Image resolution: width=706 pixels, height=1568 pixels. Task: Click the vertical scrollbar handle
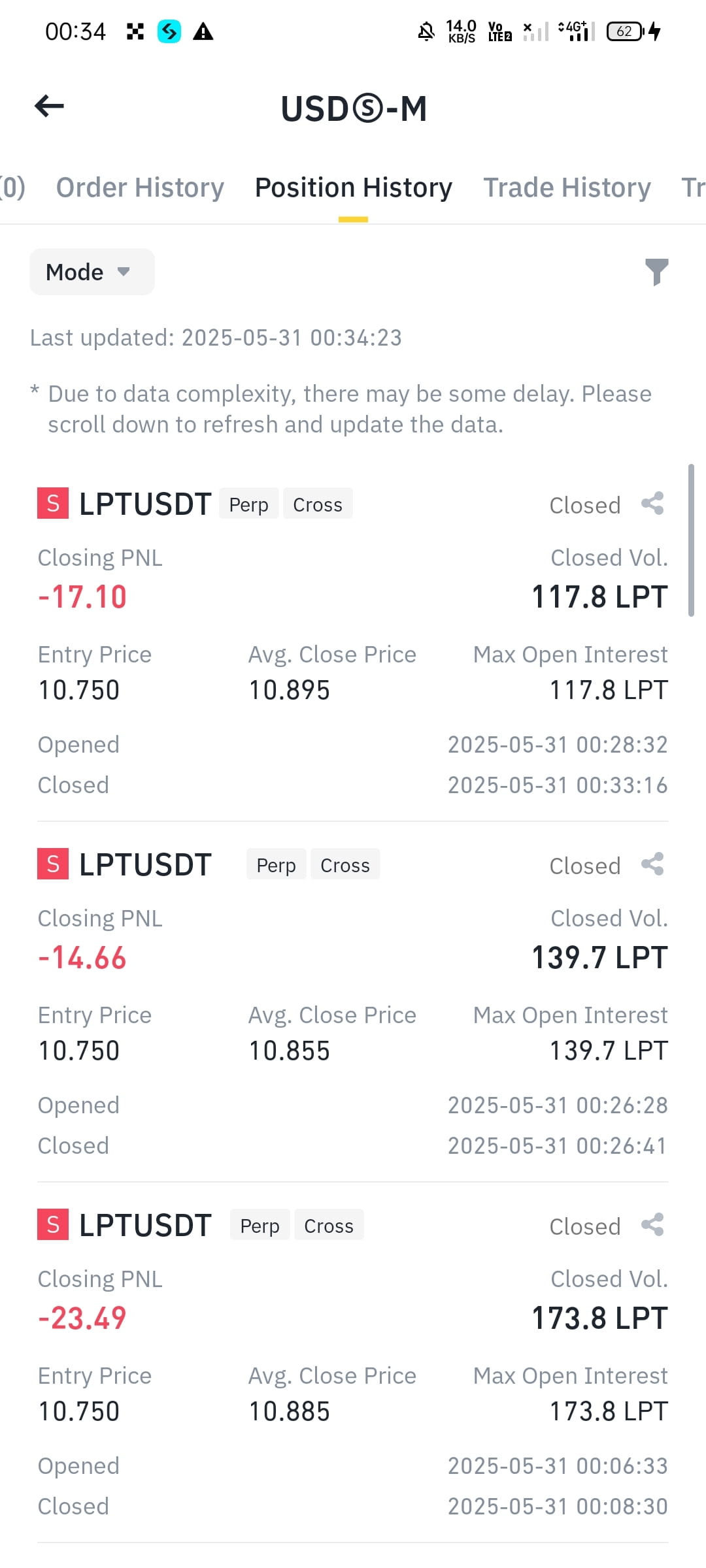[691, 540]
